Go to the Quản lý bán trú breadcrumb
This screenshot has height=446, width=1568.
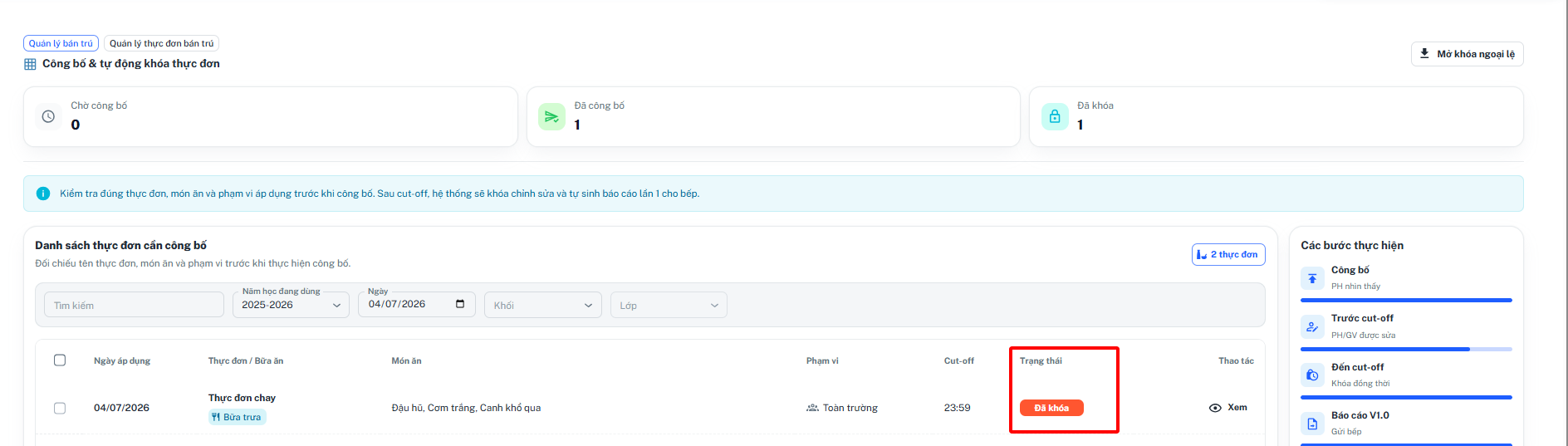pyautogui.click(x=61, y=43)
